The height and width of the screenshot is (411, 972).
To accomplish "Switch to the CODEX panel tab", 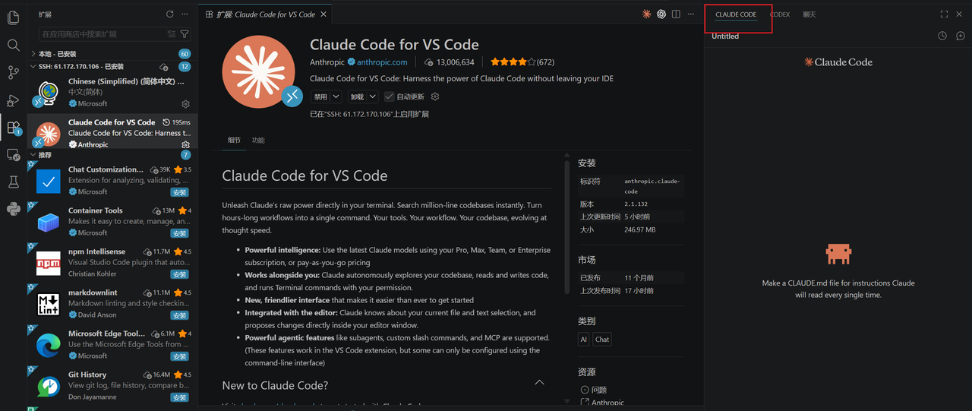I will tap(780, 14).
